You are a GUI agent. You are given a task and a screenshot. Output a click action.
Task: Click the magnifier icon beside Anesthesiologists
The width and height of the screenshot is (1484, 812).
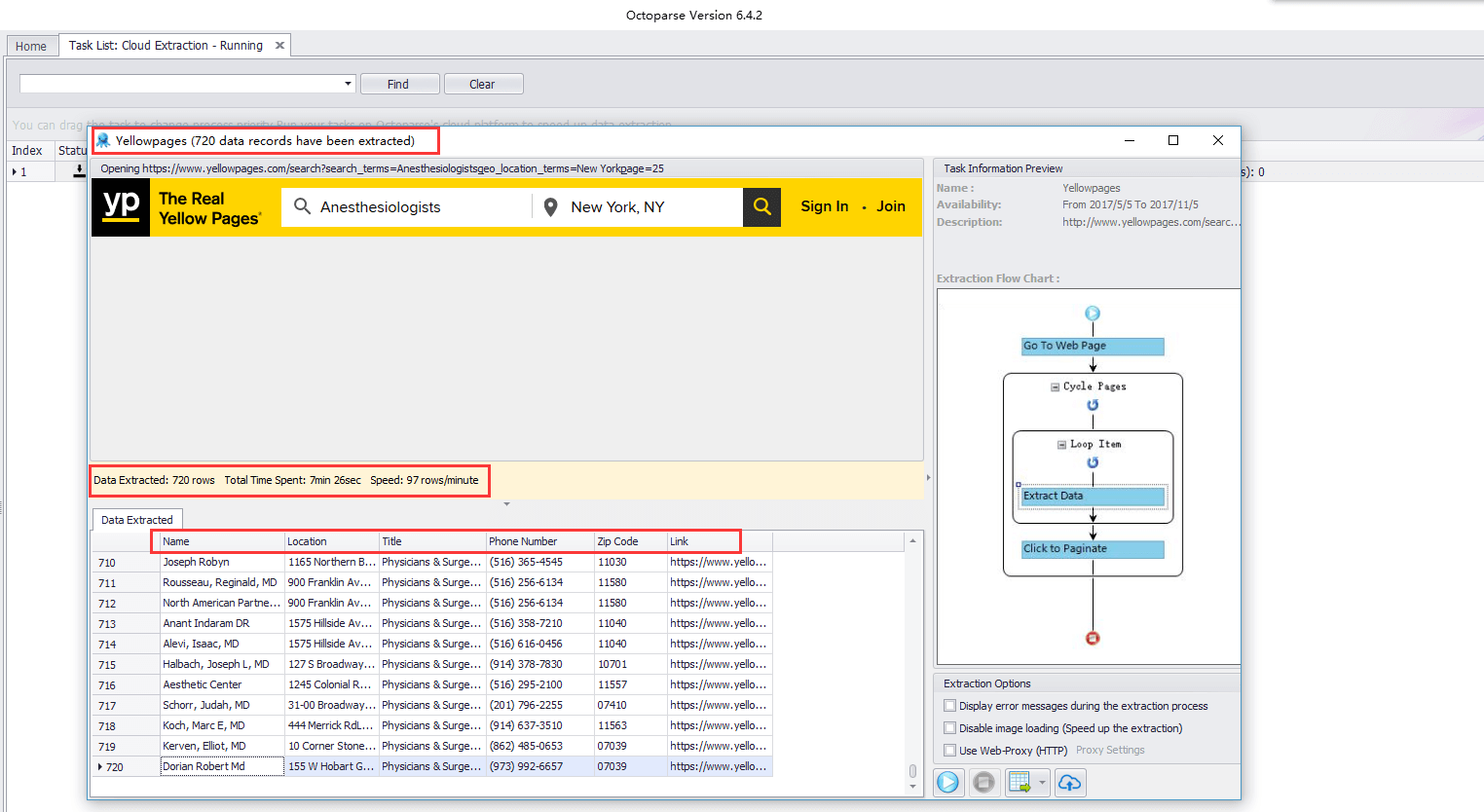[x=302, y=206]
